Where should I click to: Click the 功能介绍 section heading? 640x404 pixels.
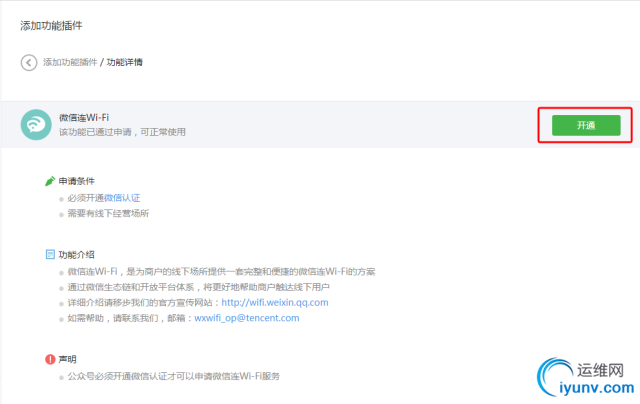tap(77, 255)
